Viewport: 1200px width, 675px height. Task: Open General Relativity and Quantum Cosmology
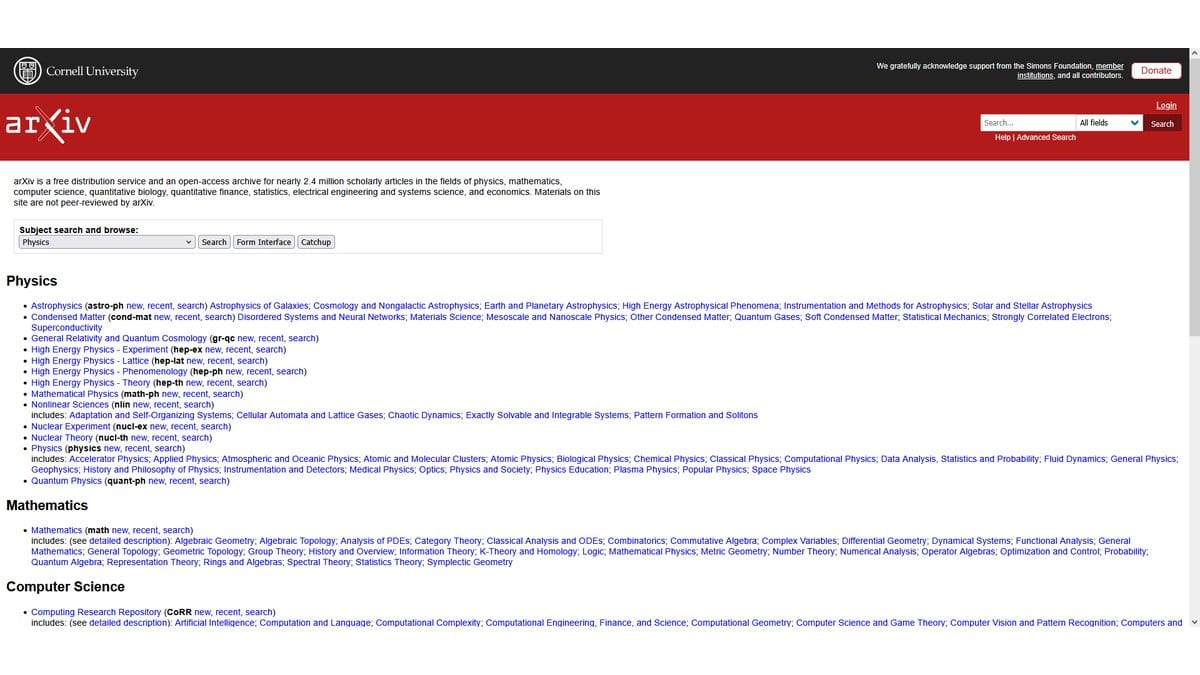(119, 338)
